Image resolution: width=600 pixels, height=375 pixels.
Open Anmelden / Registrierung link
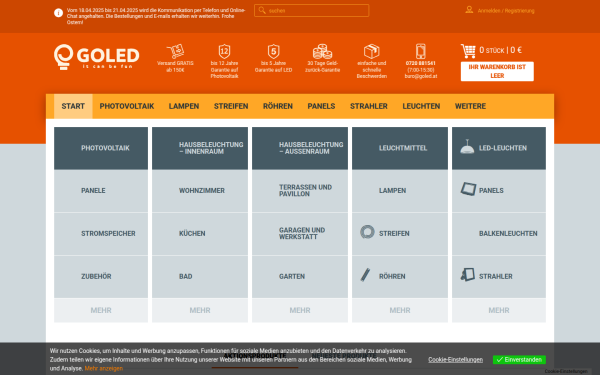point(506,11)
